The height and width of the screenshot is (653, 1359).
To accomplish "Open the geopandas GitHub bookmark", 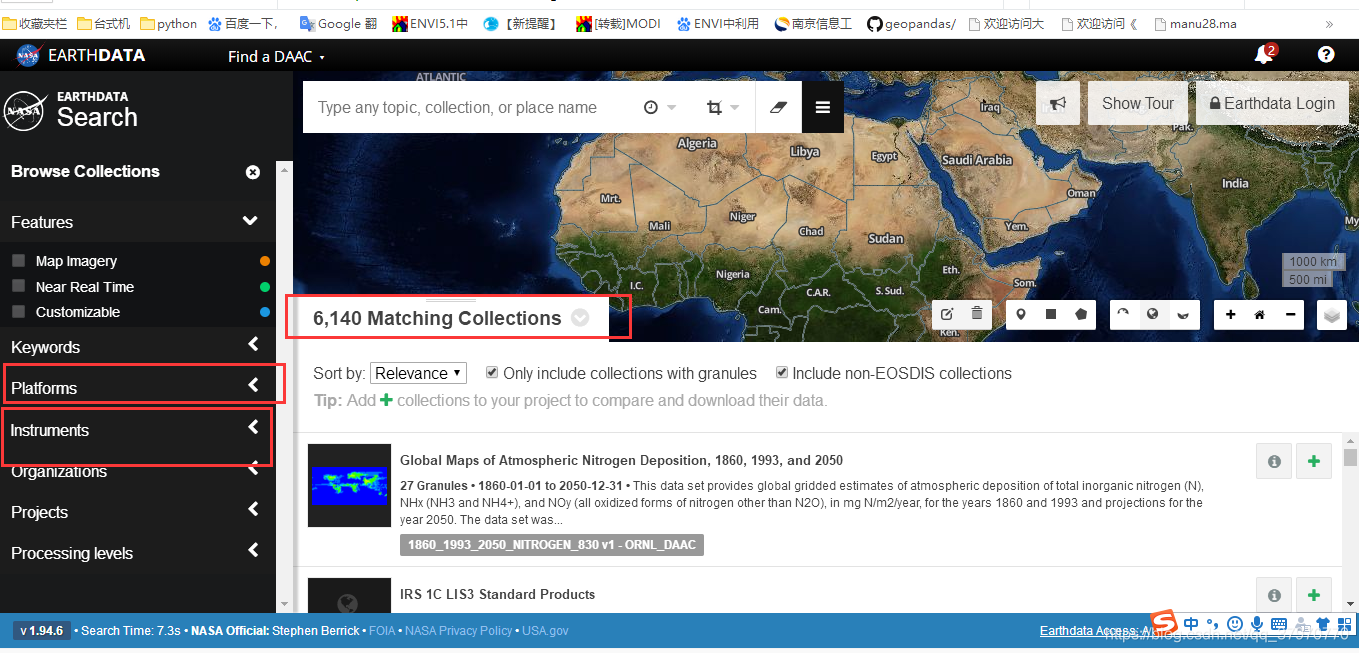I will coord(910,23).
